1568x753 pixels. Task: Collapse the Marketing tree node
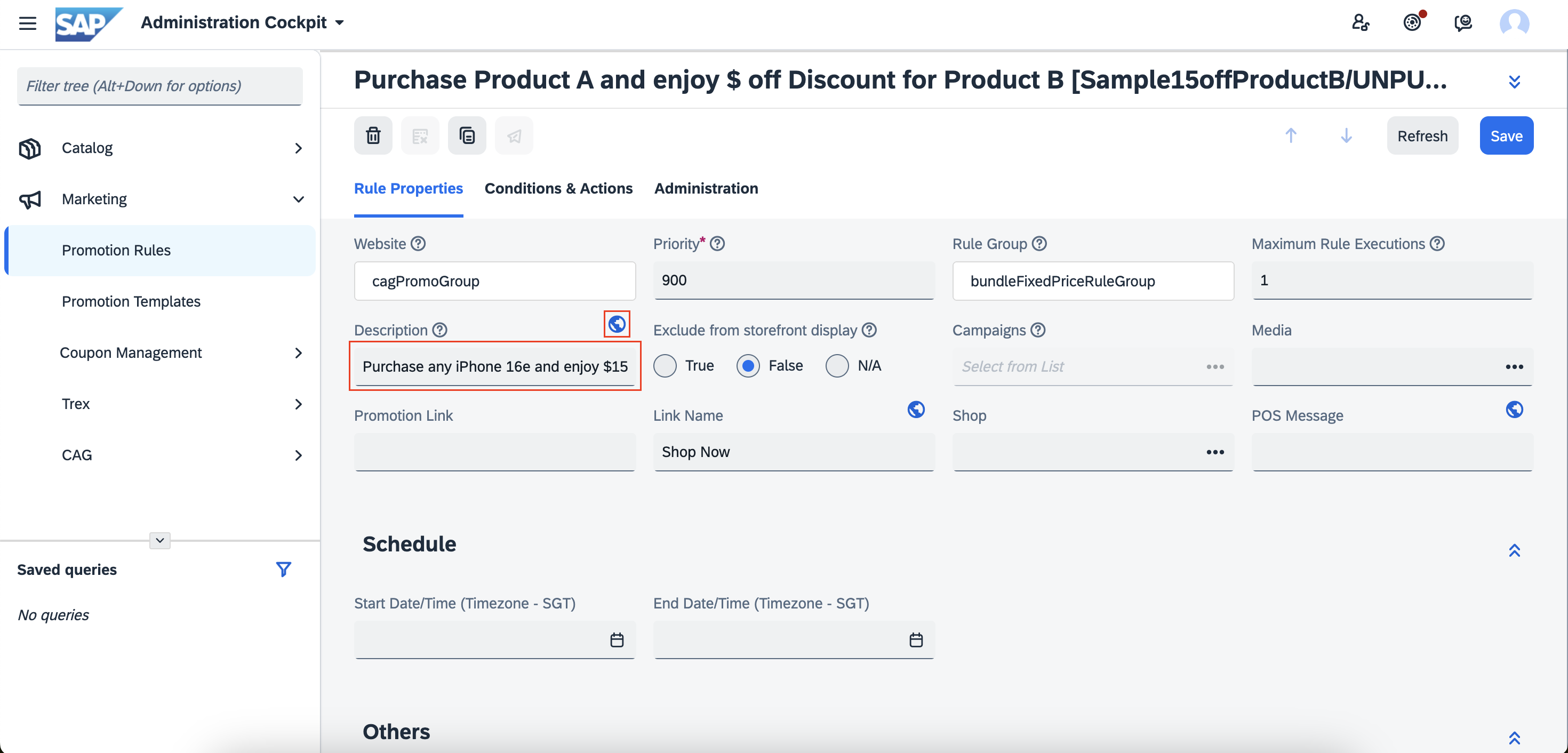(298, 199)
